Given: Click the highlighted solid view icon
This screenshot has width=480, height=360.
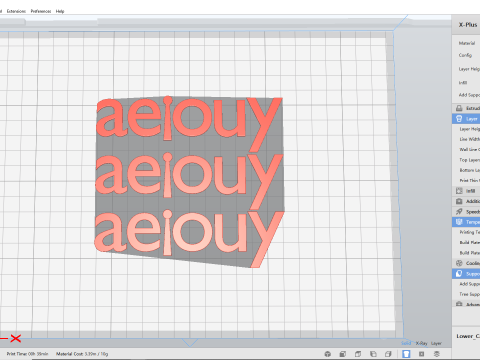Looking at the screenshot, I should pos(406,354).
